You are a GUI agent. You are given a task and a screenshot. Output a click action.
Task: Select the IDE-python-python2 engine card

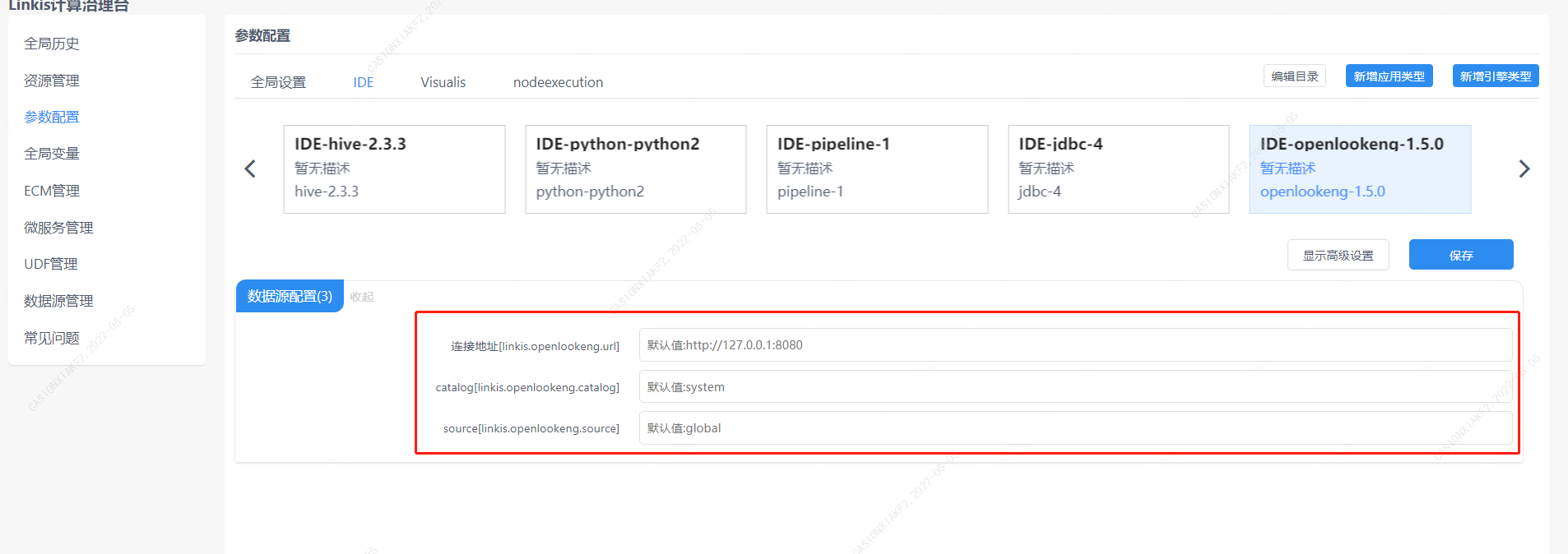635,169
